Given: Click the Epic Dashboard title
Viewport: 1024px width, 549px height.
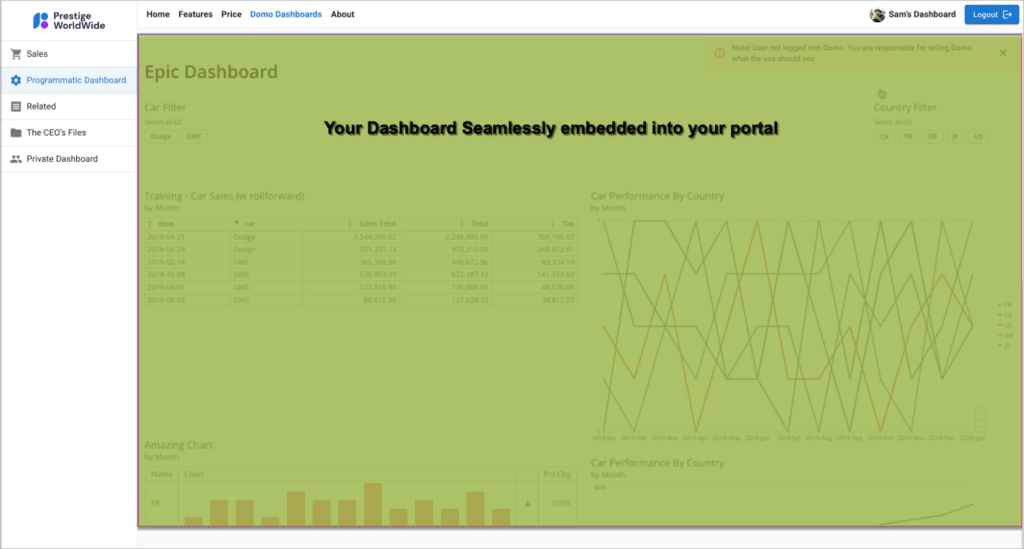Looking at the screenshot, I should click(211, 72).
